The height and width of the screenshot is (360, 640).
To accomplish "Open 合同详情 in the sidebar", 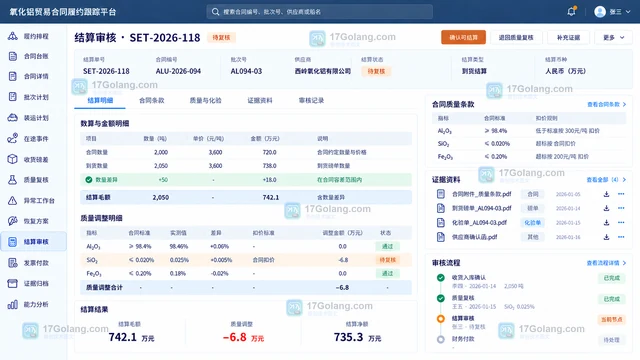I will (x=33, y=76).
